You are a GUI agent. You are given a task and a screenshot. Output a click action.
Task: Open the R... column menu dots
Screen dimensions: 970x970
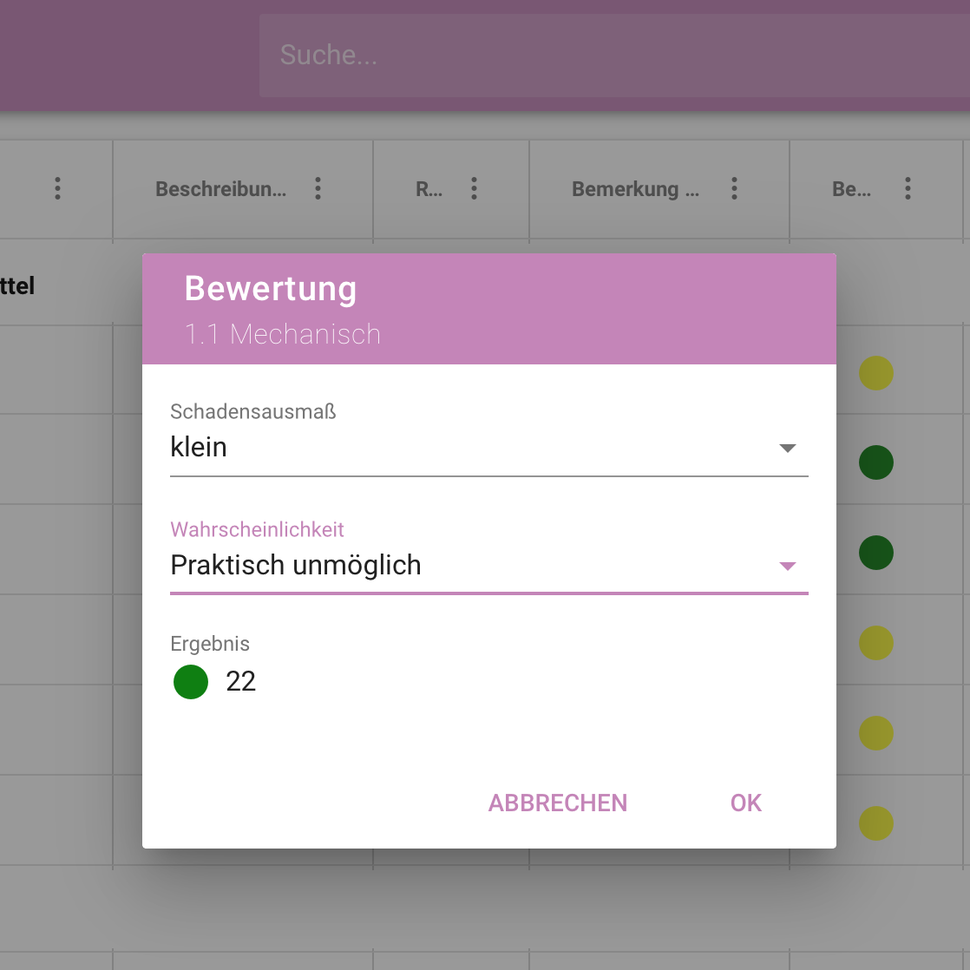tap(474, 189)
